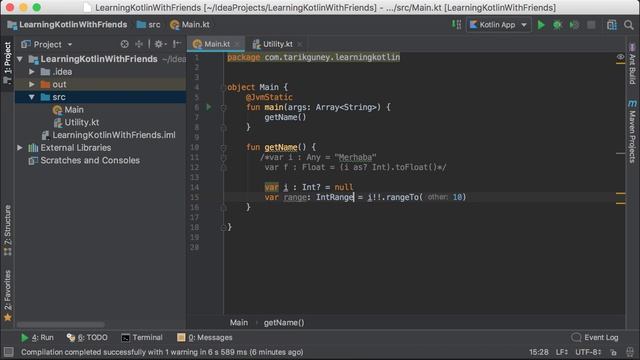Click the getName() call inside main
Screen dimensions: 640x360
point(285,118)
